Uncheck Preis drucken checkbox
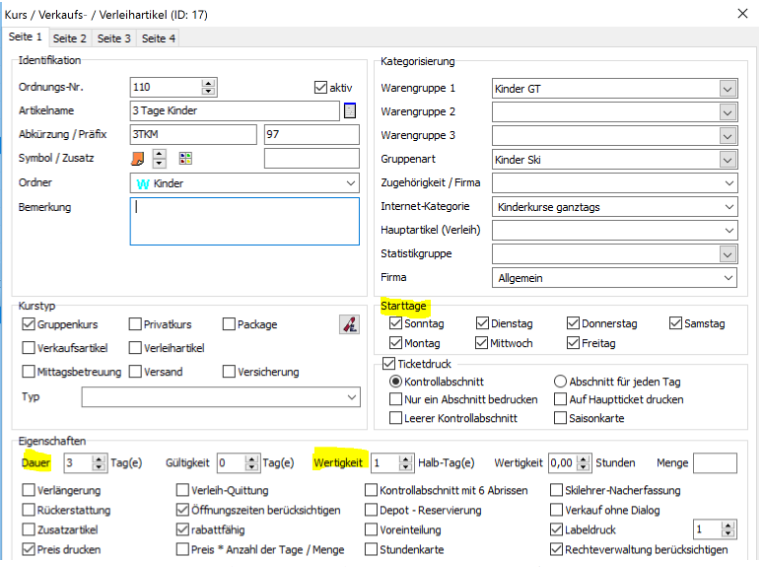 (29, 550)
